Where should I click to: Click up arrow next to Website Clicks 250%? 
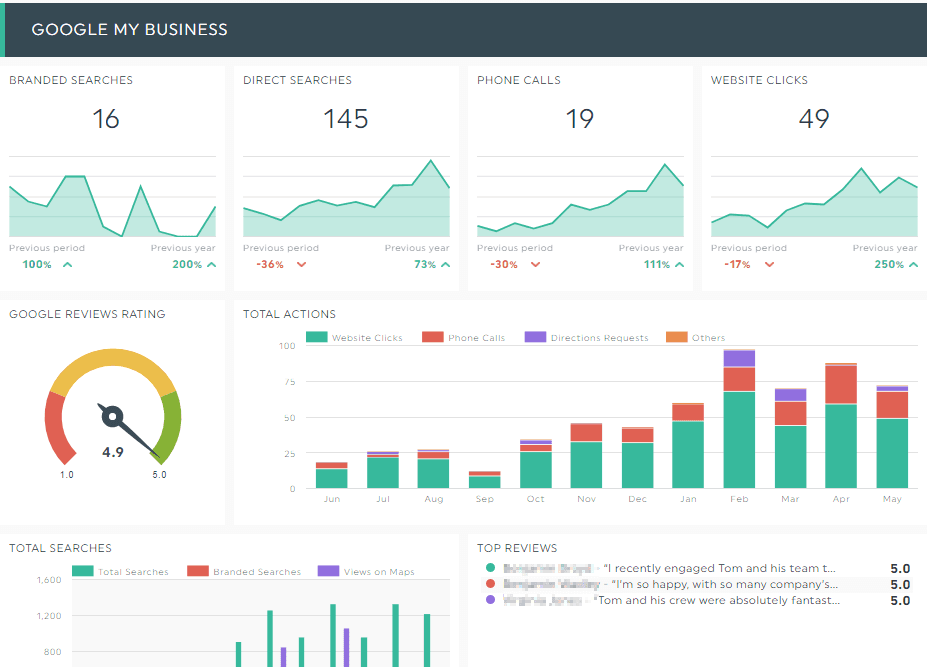[913, 264]
